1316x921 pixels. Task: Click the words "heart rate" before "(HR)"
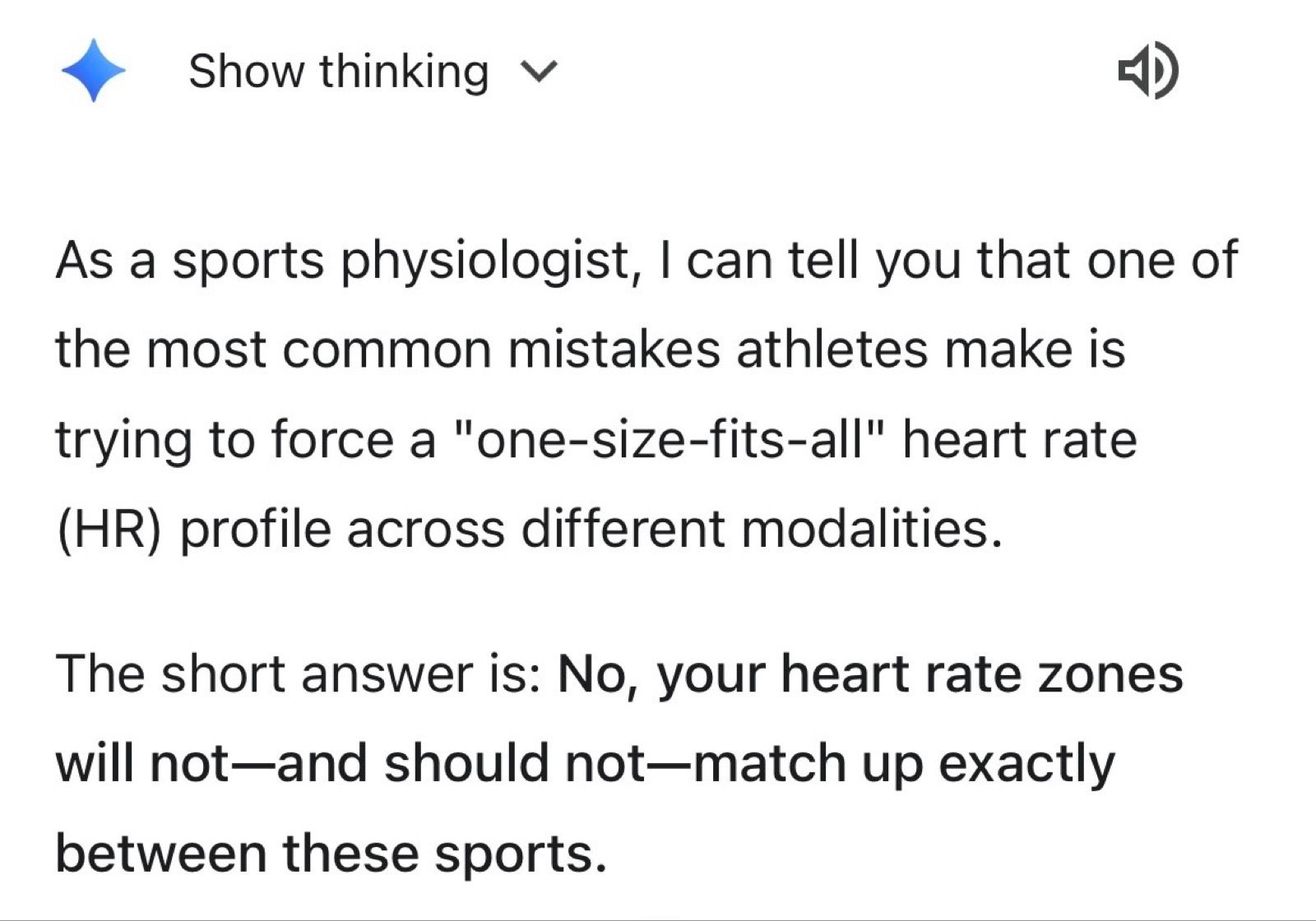pos(1019,440)
